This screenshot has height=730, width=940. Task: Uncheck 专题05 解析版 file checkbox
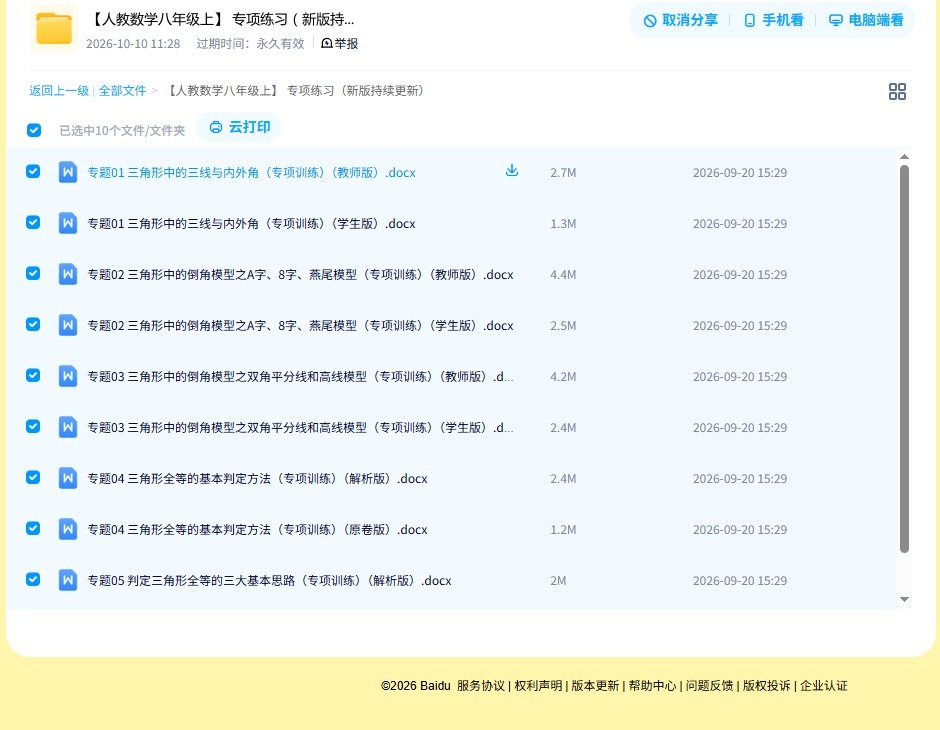click(x=33, y=579)
